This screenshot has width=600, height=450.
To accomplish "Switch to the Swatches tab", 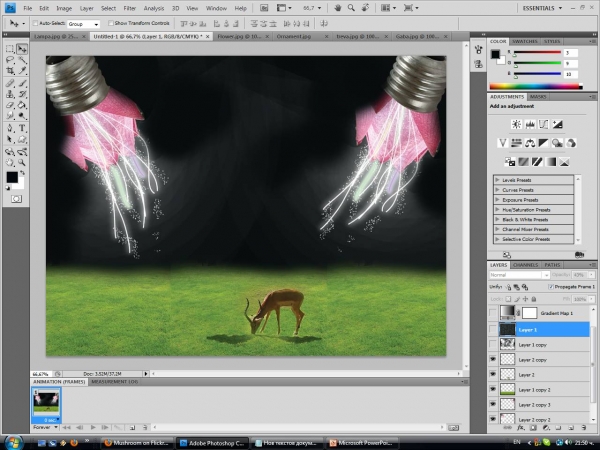I will tap(525, 41).
